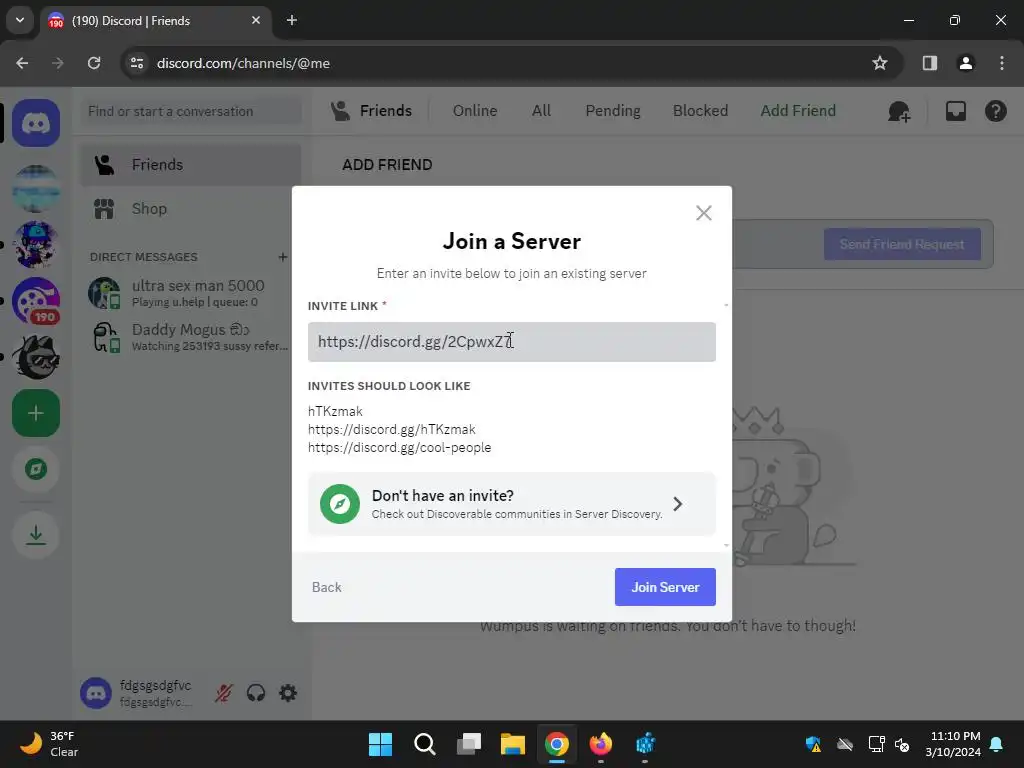The height and width of the screenshot is (768, 1024).
Task: Open the blurred server icon below home
Action: tap(36, 189)
